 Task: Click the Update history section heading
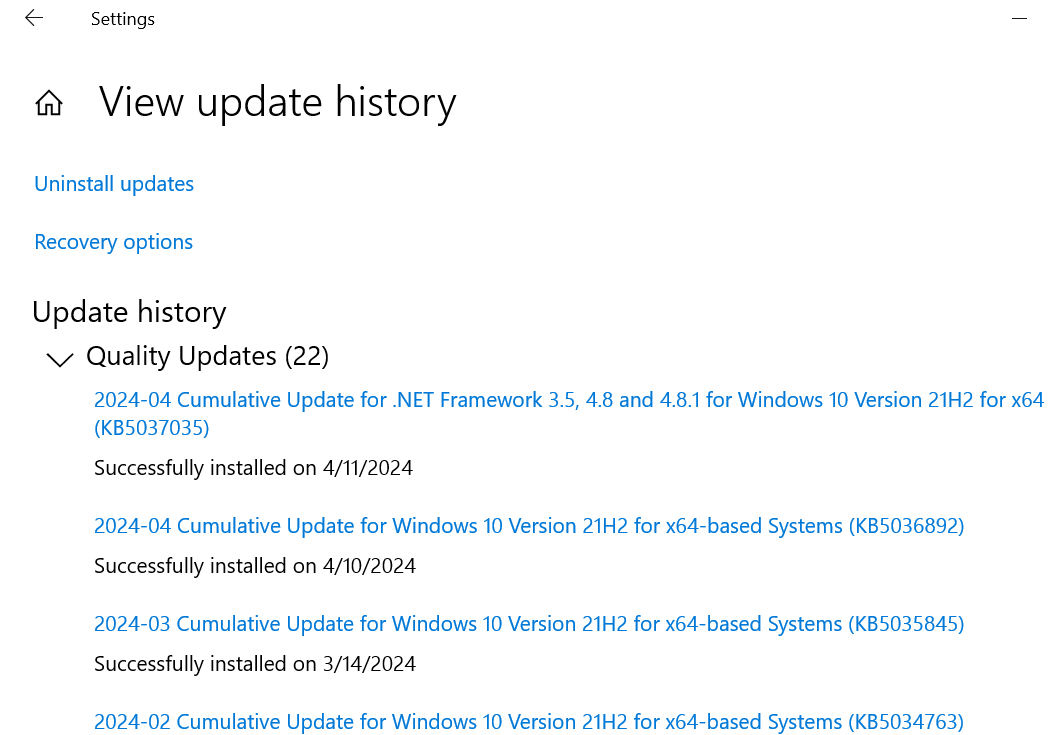[x=129, y=313]
